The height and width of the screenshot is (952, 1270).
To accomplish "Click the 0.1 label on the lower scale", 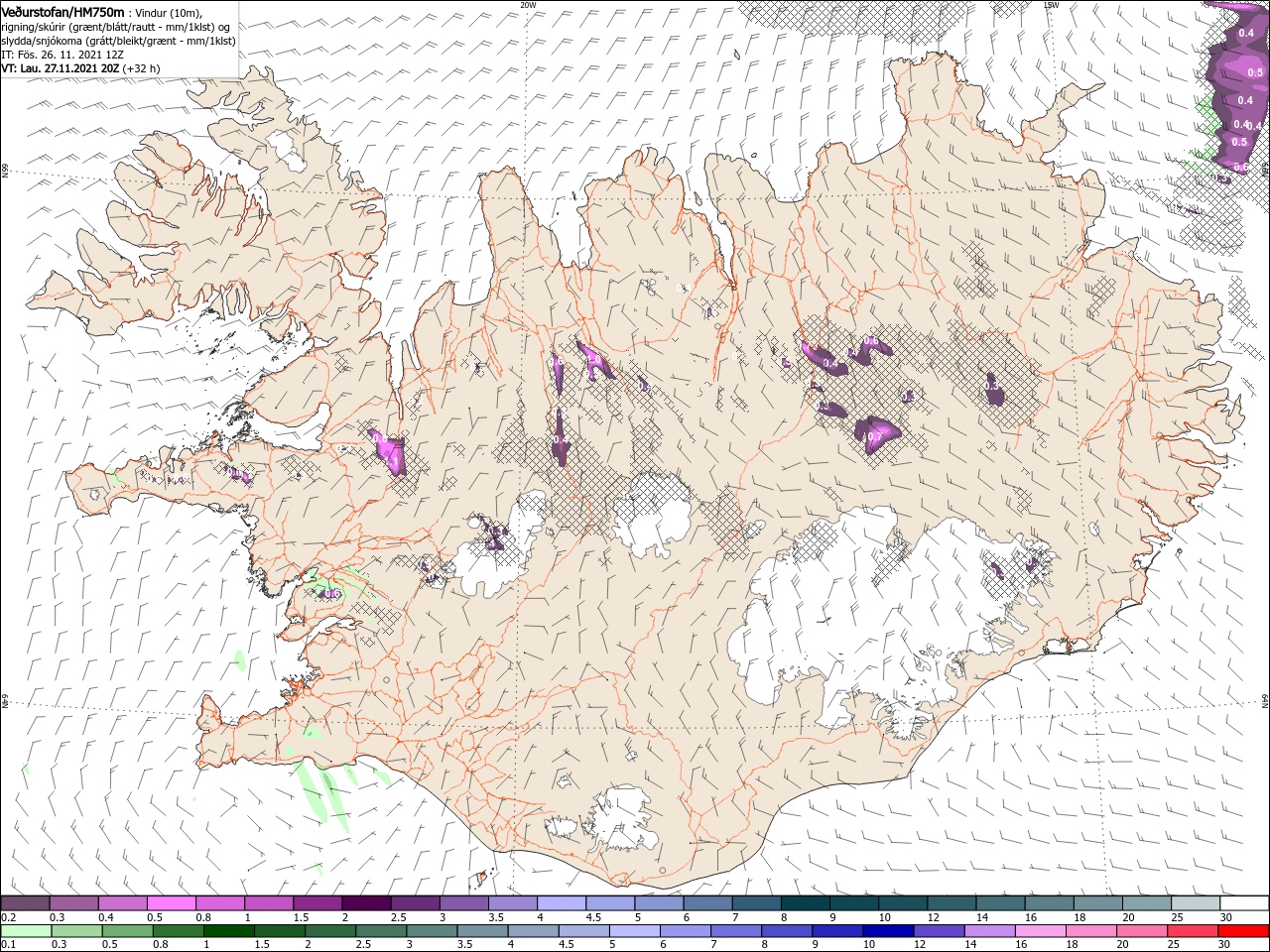I will click(x=7, y=944).
